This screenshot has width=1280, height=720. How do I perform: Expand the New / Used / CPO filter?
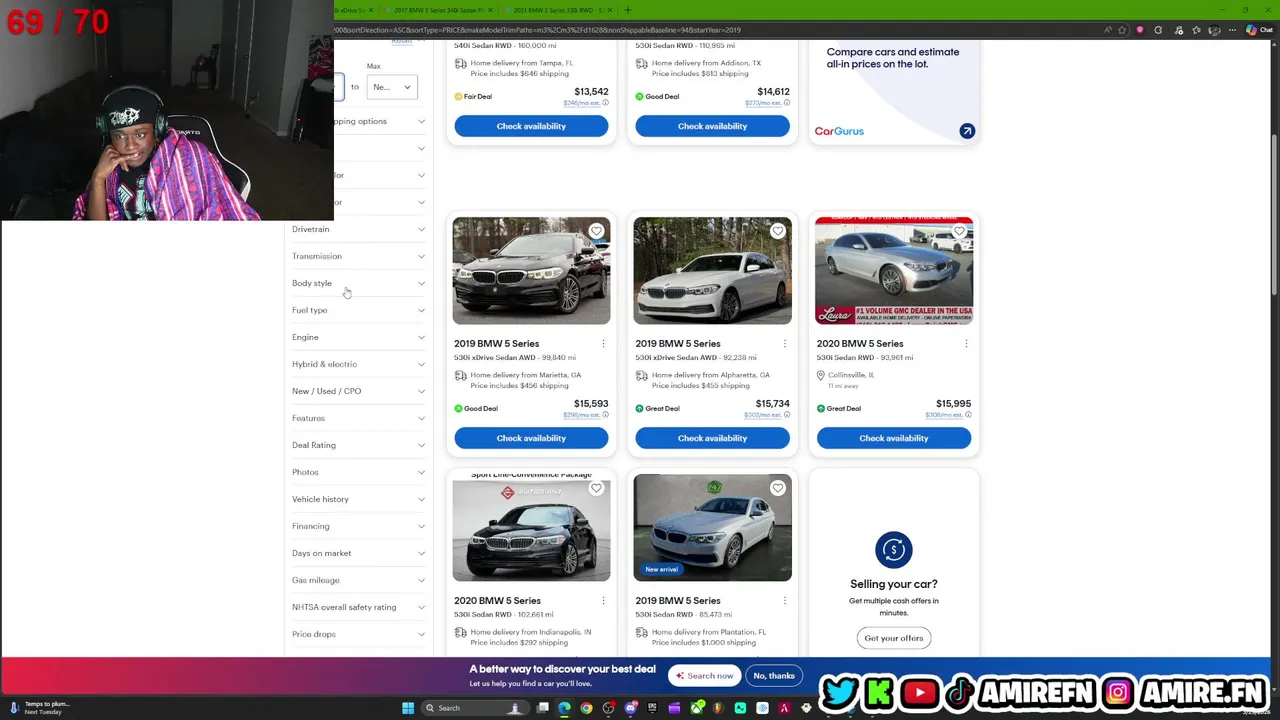click(358, 391)
